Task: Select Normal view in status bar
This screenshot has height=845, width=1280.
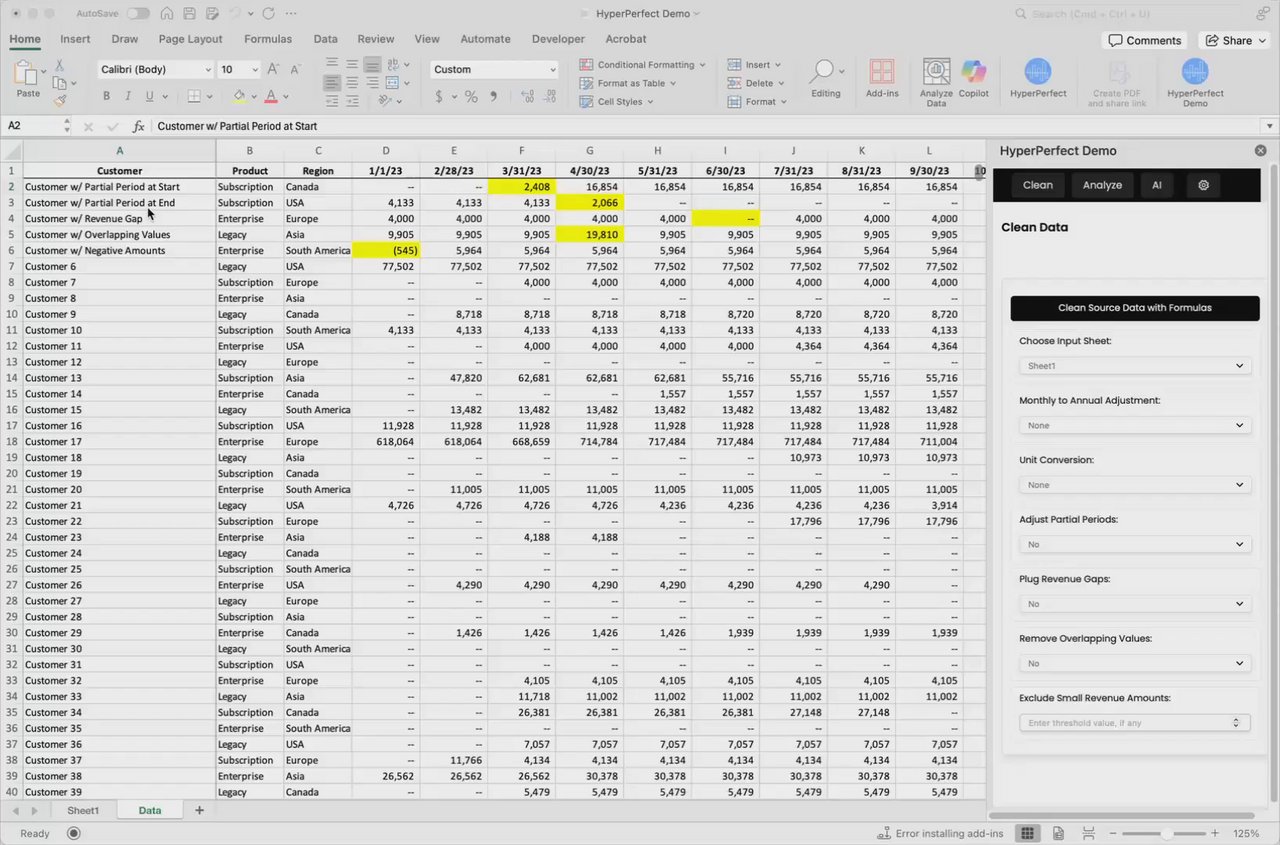Action: click(x=1026, y=833)
